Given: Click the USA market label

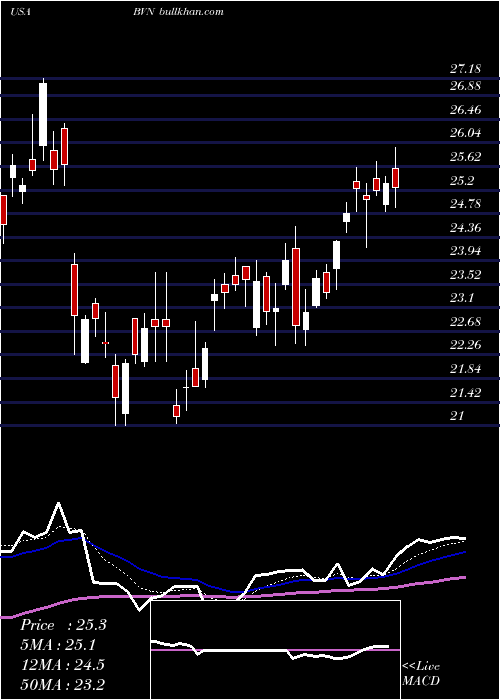Looking at the screenshot, I should pyautogui.click(x=20, y=12).
